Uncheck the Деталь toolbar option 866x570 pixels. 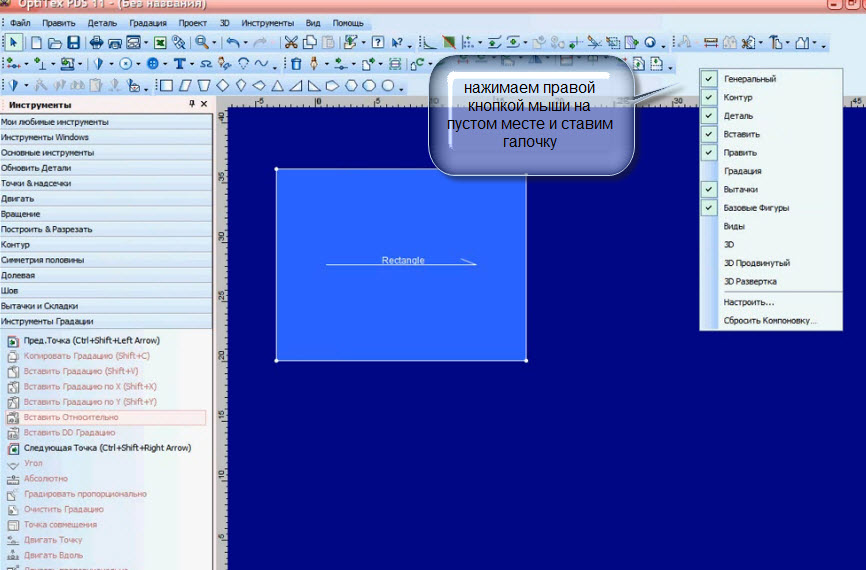(770, 115)
